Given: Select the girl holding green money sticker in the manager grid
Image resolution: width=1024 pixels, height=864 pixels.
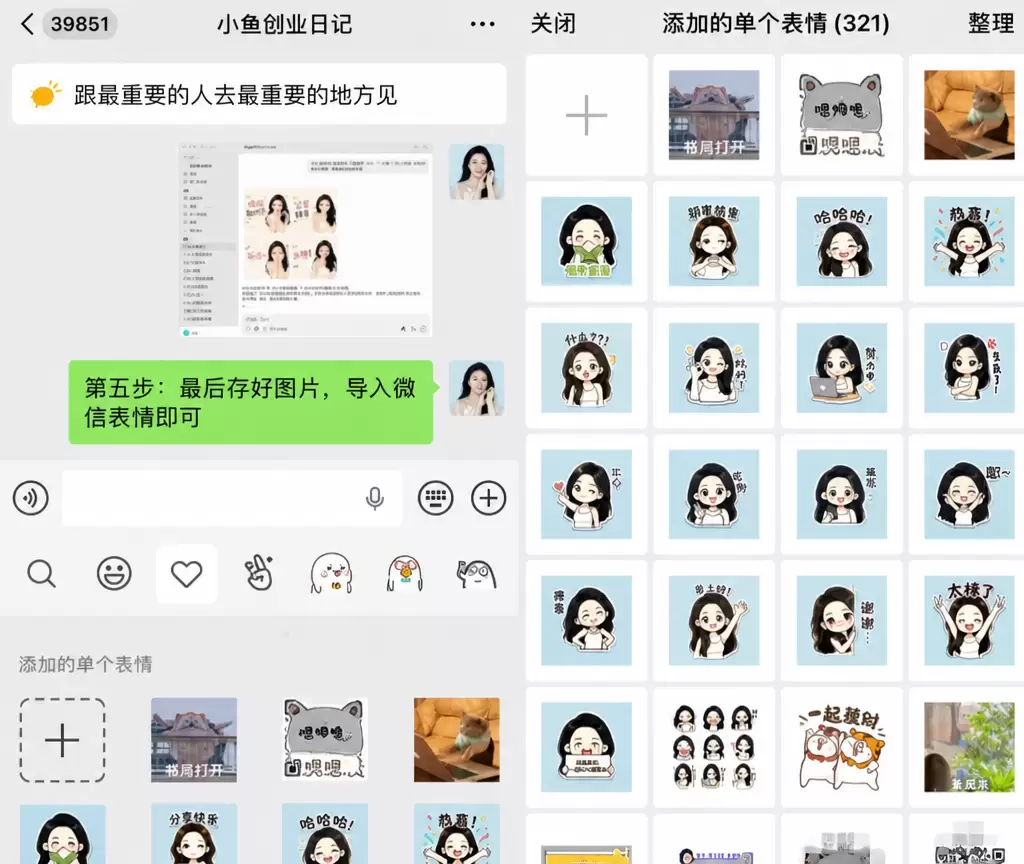Looking at the screenshot, I should [x=586, y=241].
